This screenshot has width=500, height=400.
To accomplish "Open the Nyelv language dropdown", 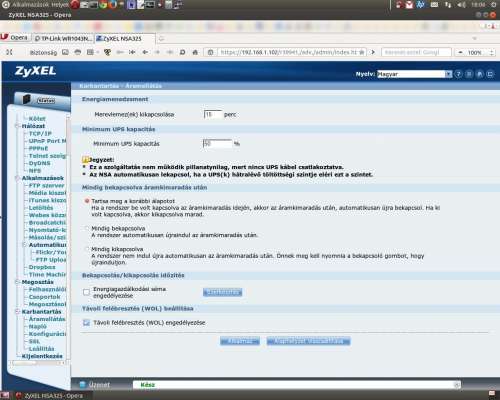I will [414, 74].
